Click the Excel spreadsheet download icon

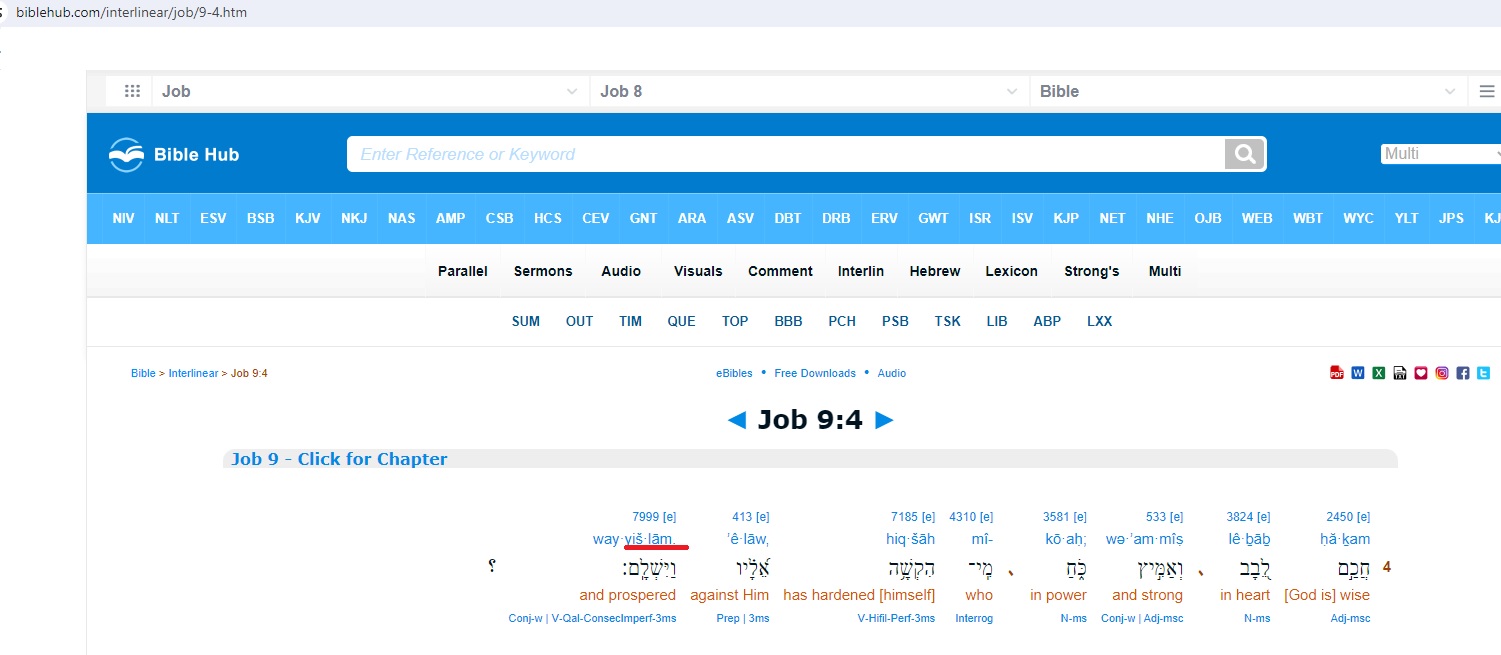1379,373
